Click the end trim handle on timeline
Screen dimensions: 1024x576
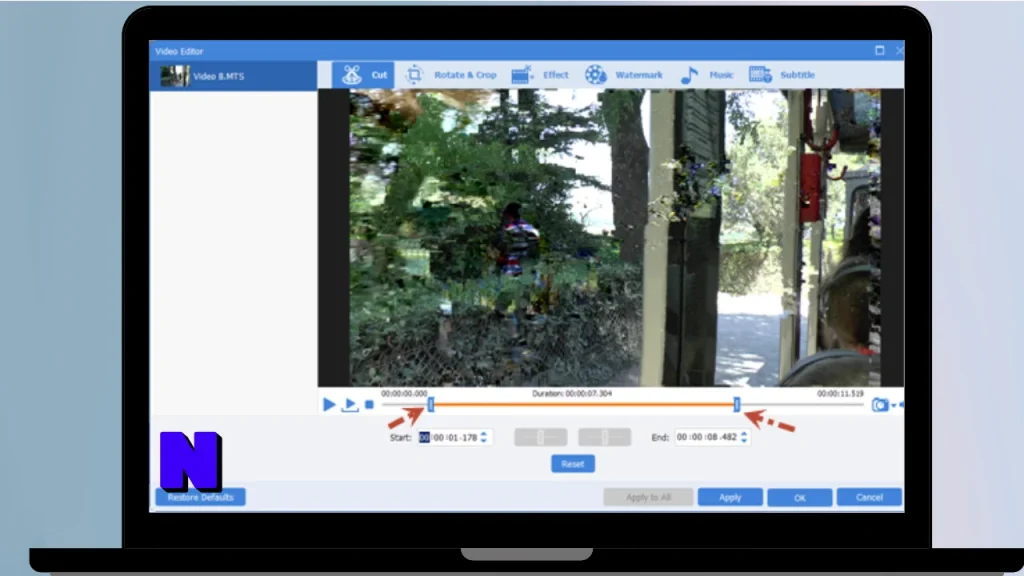(737, 405)
